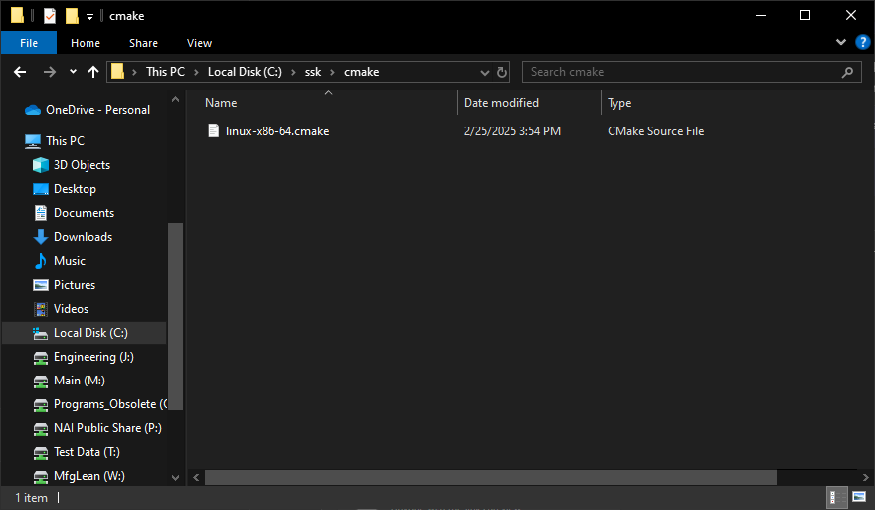Click the Search cmake field
Image resolution: width=875 pixels, height=510 pixels.
pos(691,72)
